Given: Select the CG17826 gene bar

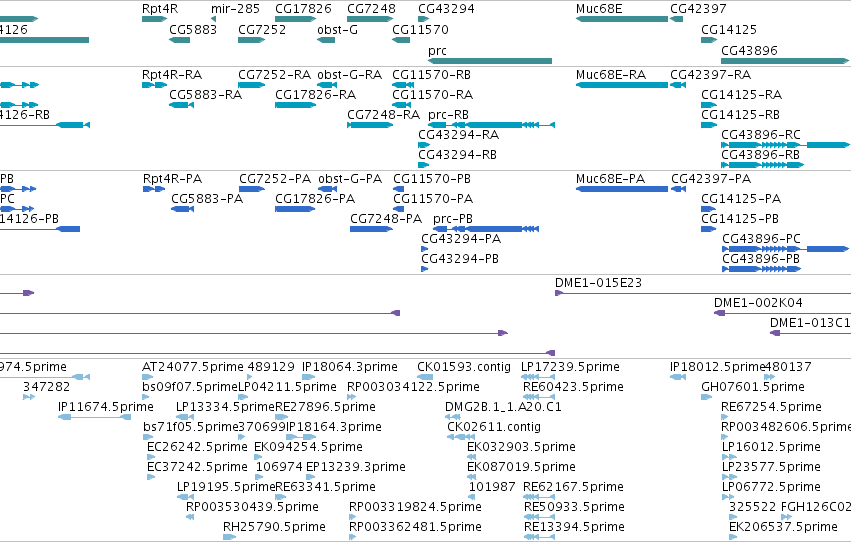Looking at the screenshot, I should [296, 19].
